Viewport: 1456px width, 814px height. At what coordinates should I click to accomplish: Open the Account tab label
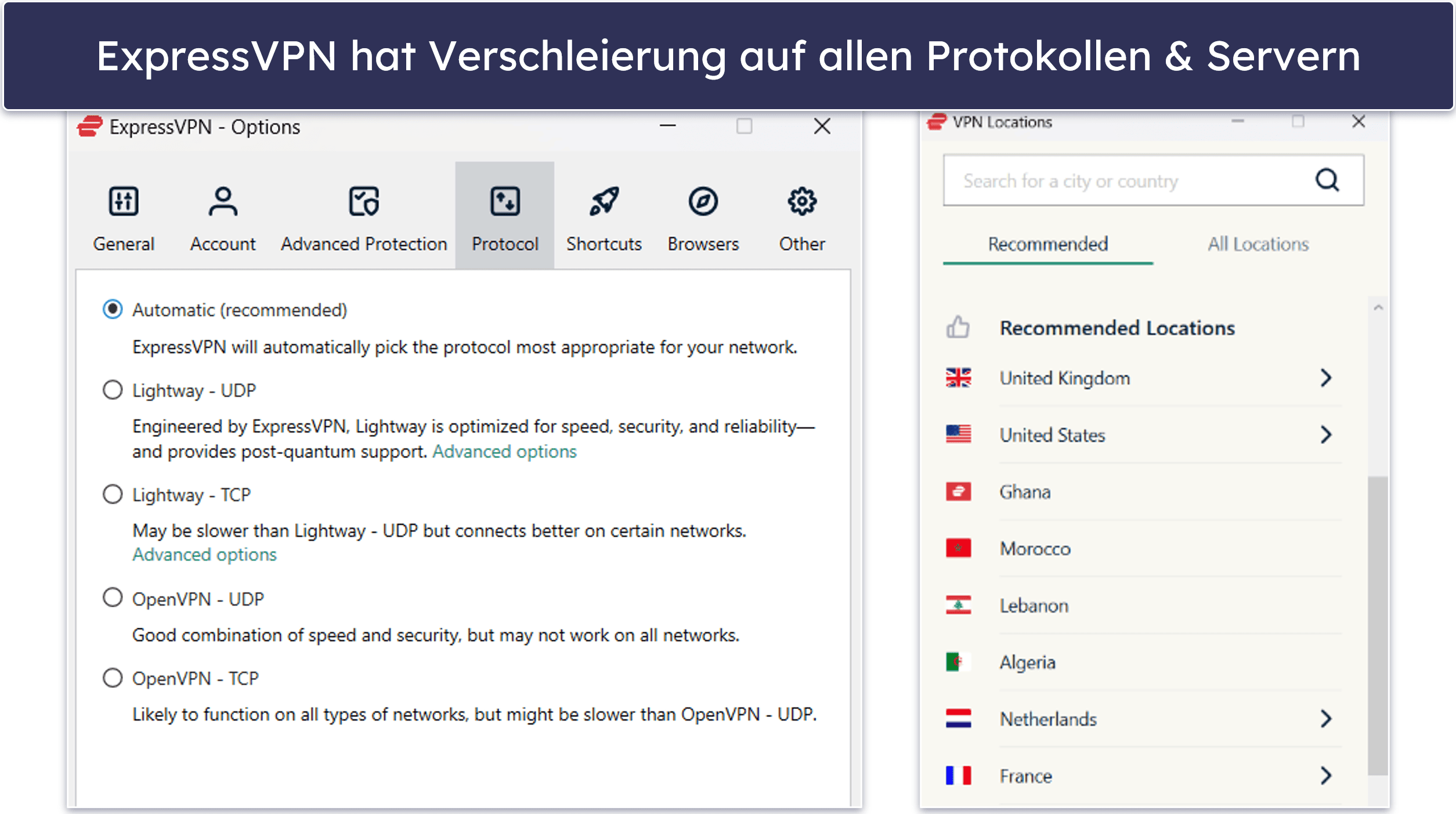tap(223, 244)
